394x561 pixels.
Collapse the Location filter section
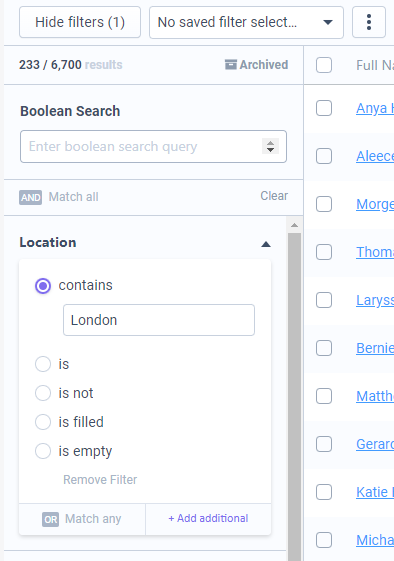[x=266, y=244]
